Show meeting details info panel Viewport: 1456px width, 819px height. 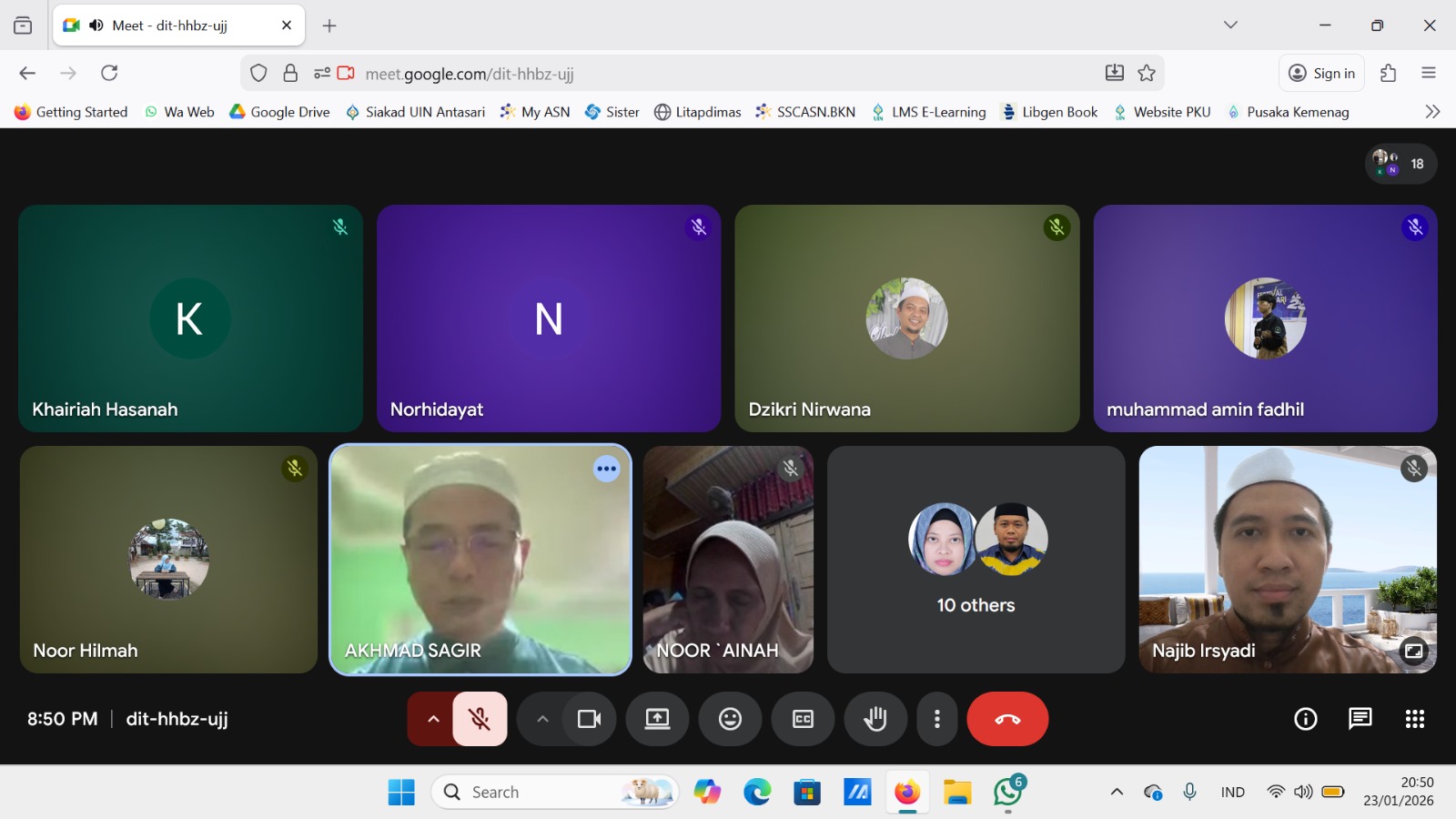point(1306,719)
